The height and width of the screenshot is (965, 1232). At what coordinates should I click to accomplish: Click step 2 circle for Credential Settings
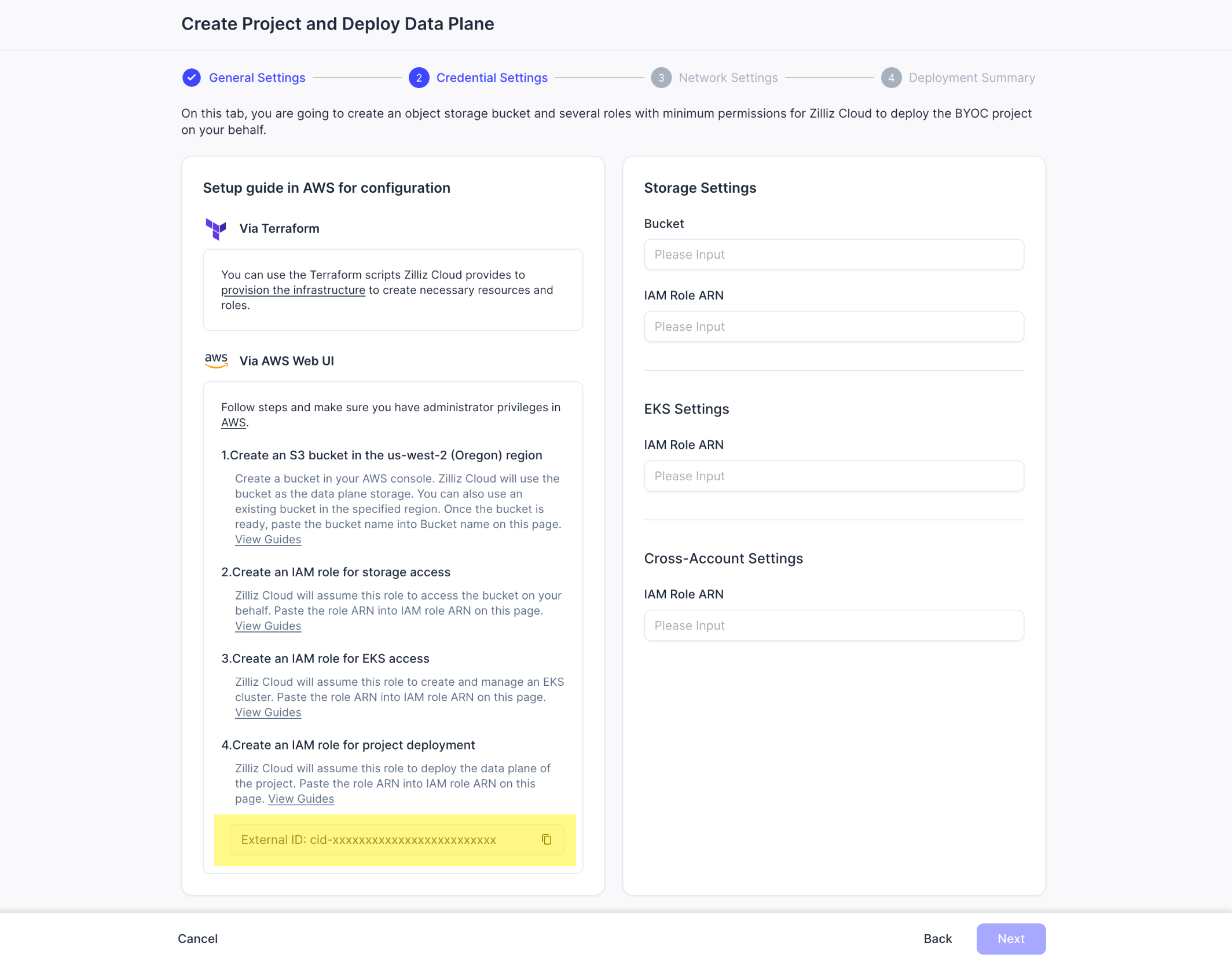[x=419, y=78]
